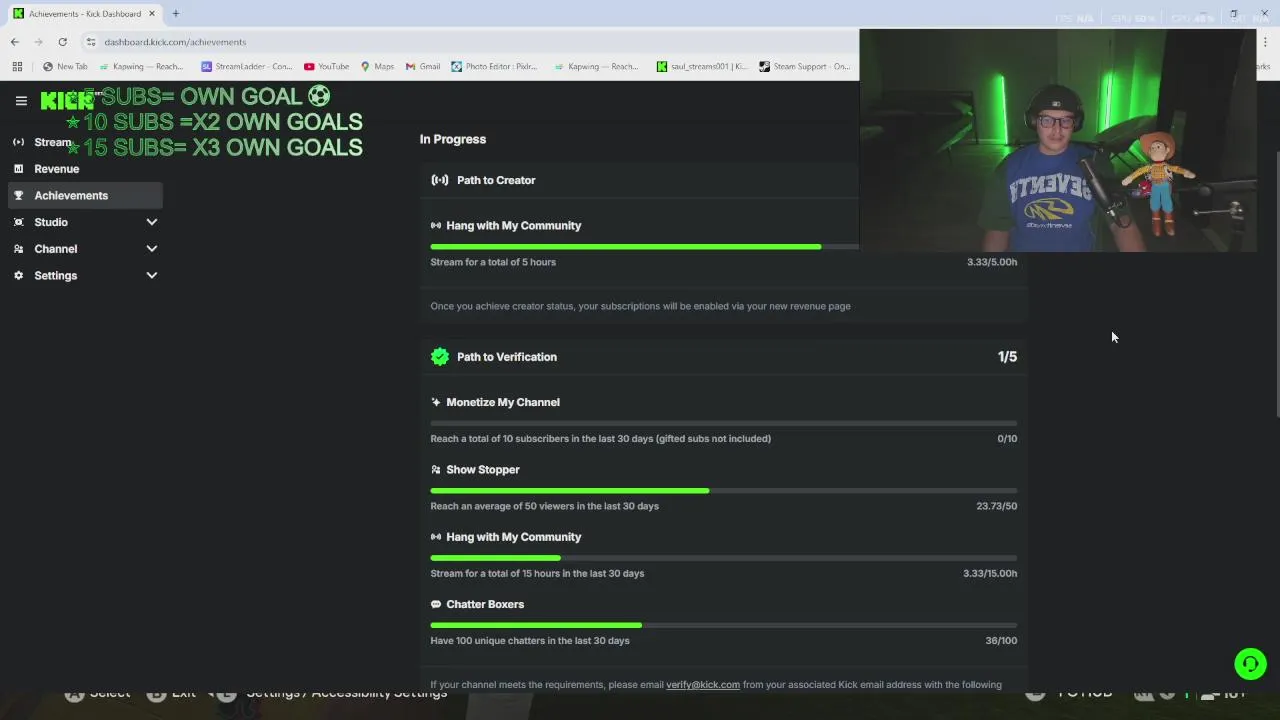Open the hamburger sidebar menu icon
1280x720 pixels.
click(x=21, y=101)
